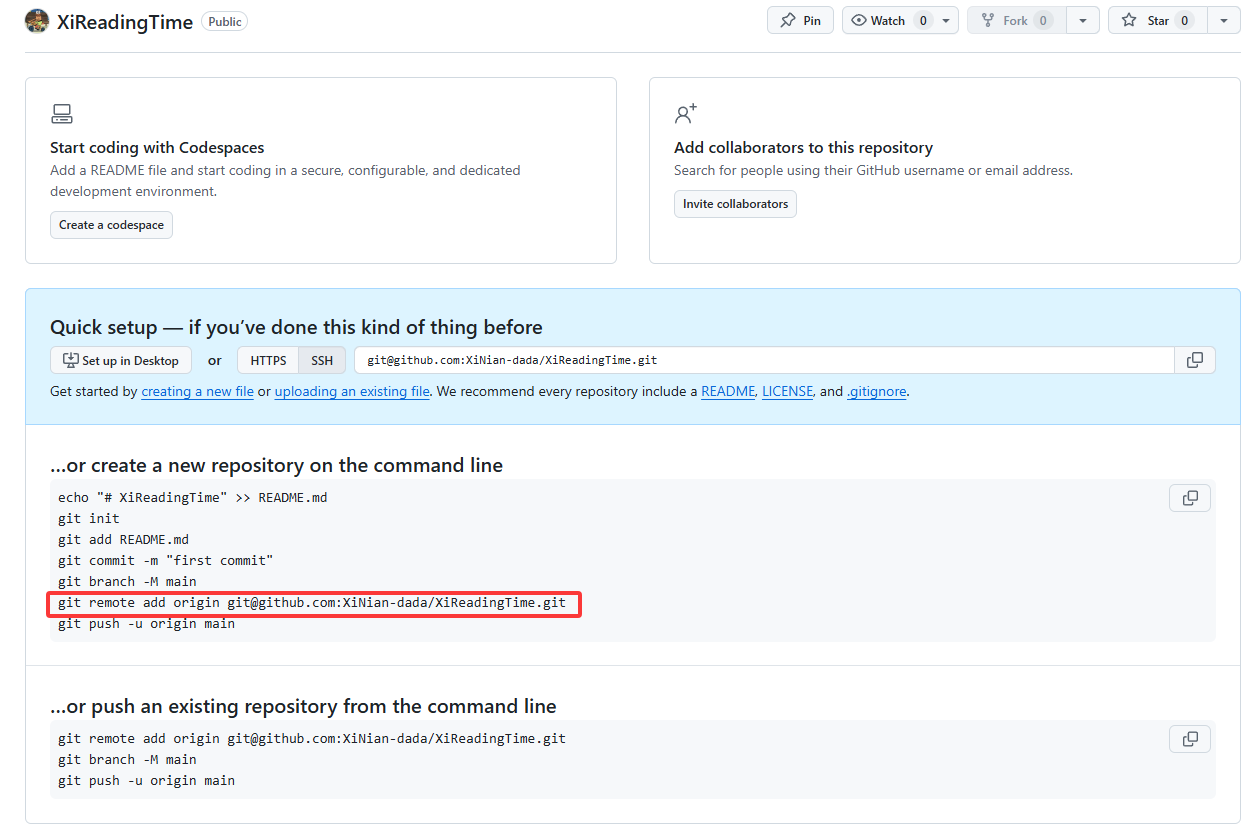Select the SSH URL option

tap(322, 360)
